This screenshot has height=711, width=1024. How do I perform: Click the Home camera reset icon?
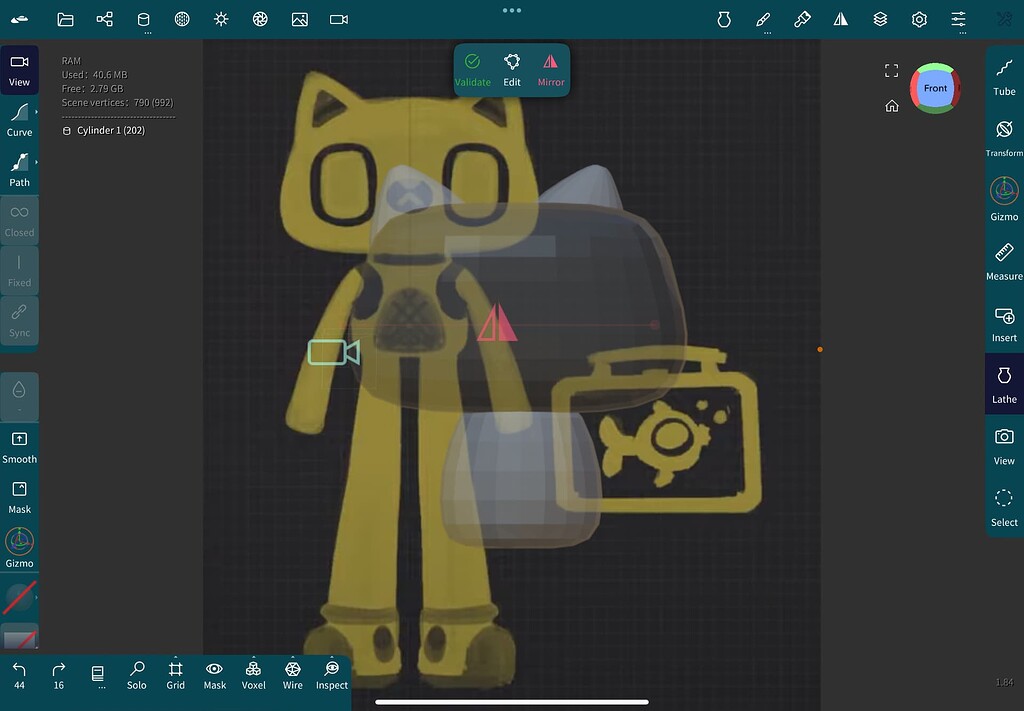(891, 105)
